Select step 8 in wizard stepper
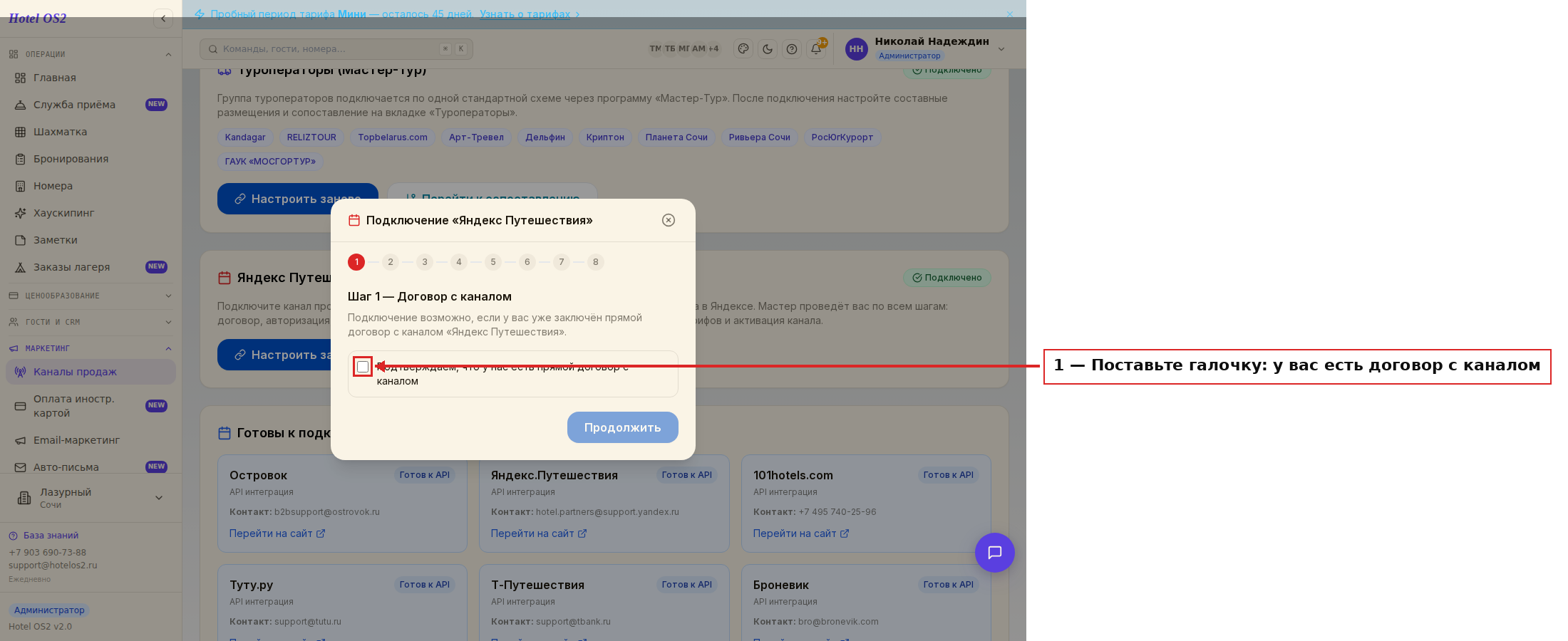Viewport: 1568px width, 641px height. tap(595, 262)
